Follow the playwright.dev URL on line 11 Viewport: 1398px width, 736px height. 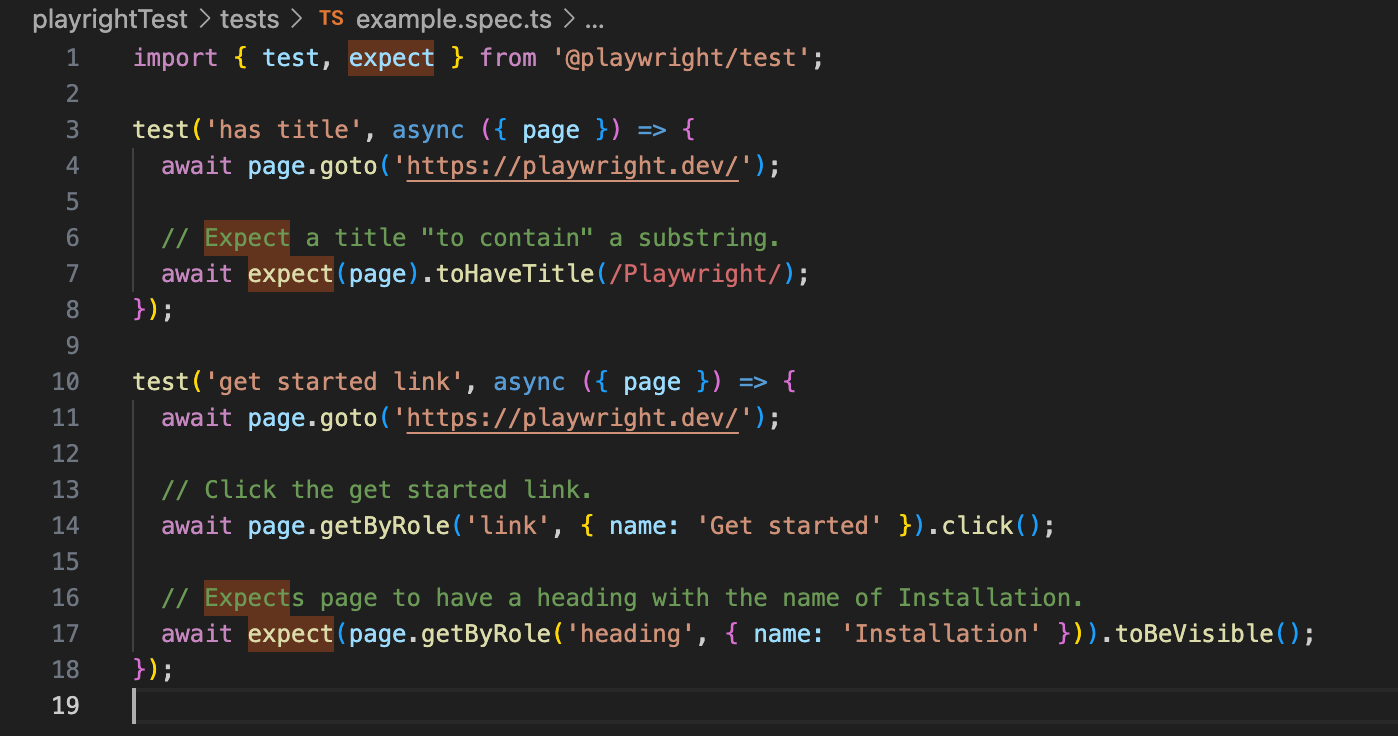[572, 417]
